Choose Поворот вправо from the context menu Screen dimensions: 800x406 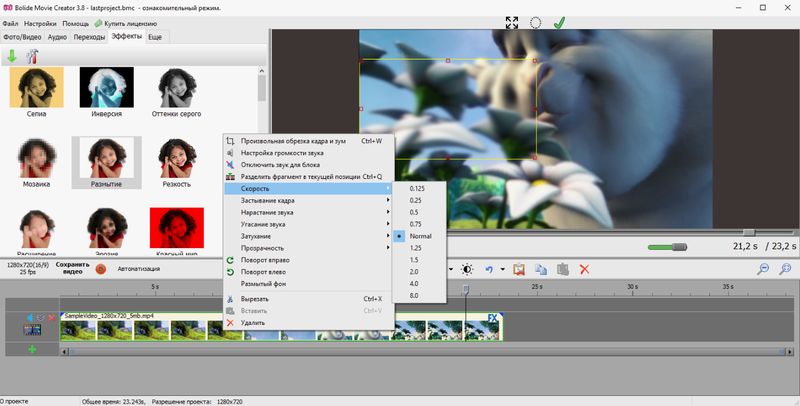tap(264, 260)
